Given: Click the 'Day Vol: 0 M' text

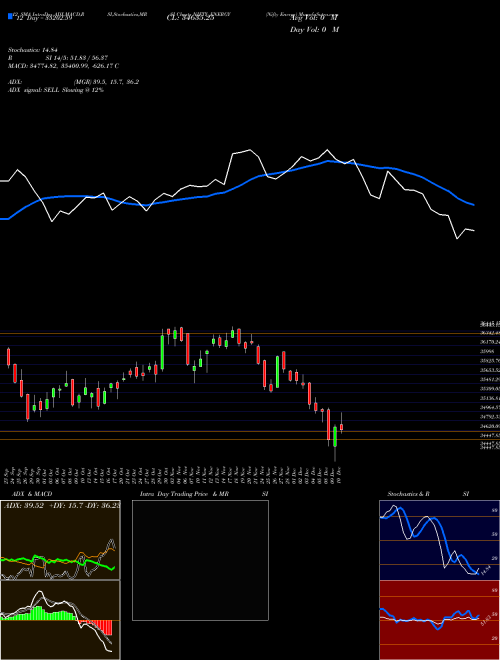Looking at the screenshot, I should click(314, 29).
